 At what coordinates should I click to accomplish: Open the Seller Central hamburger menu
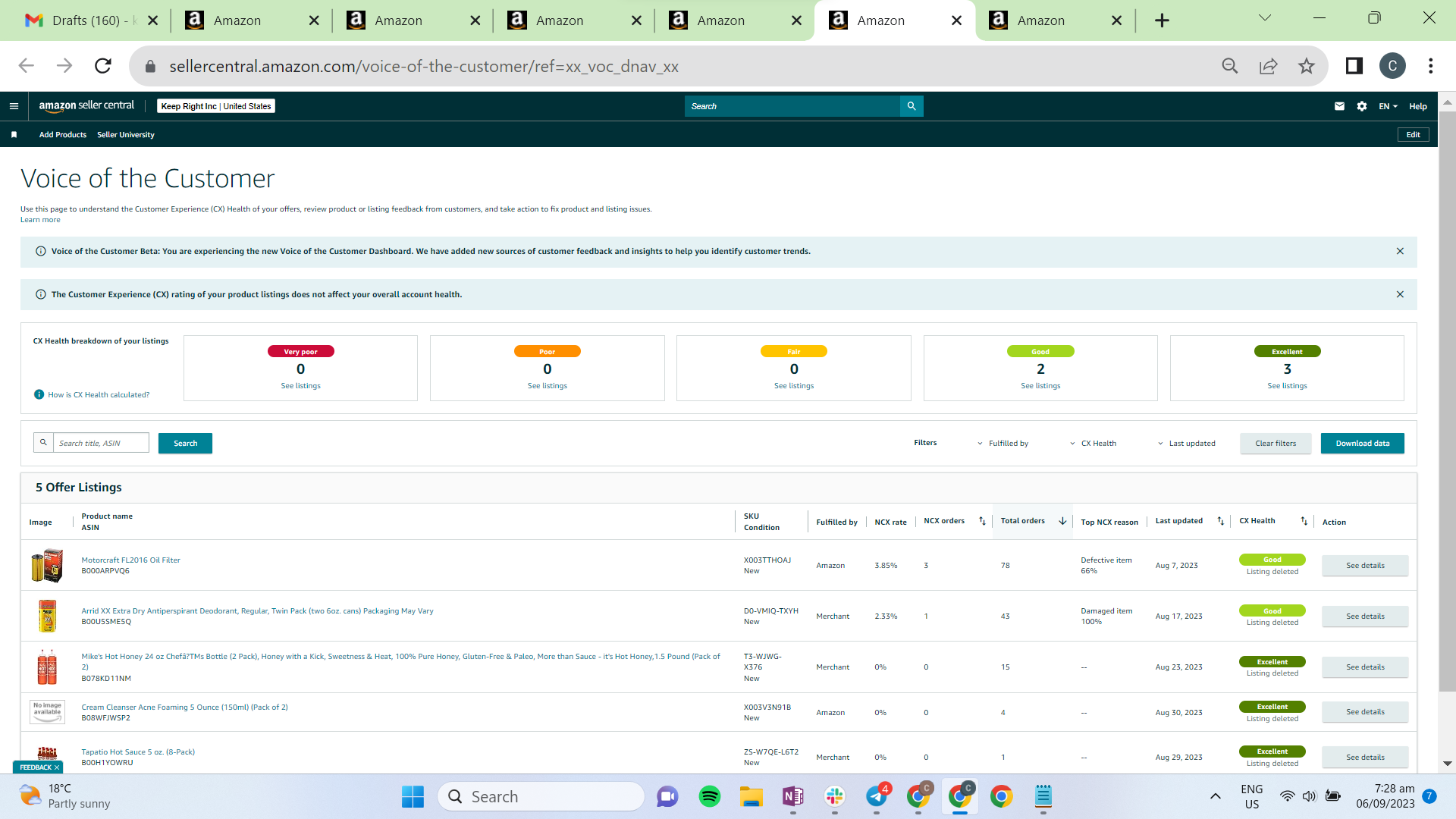[14, 106]
